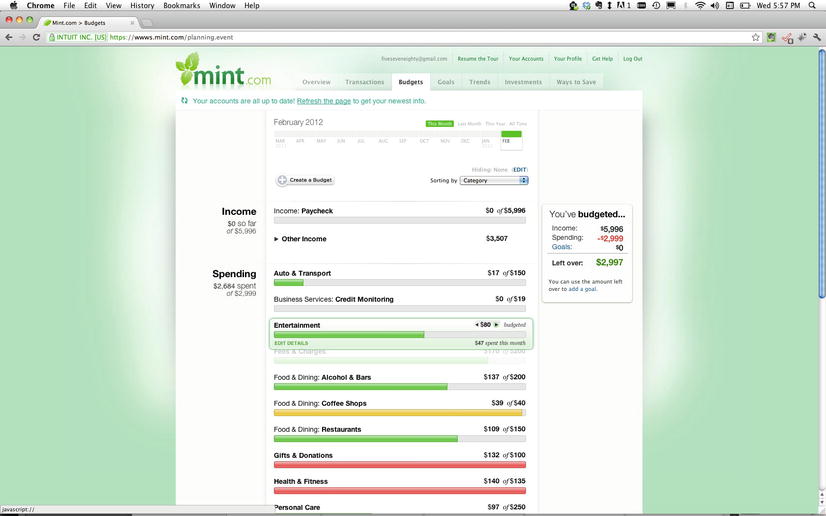The height and width of the screenshot is (516, 826).
Task: Click the refresh accounts icon beside the status message
Action: coord(184,101)
